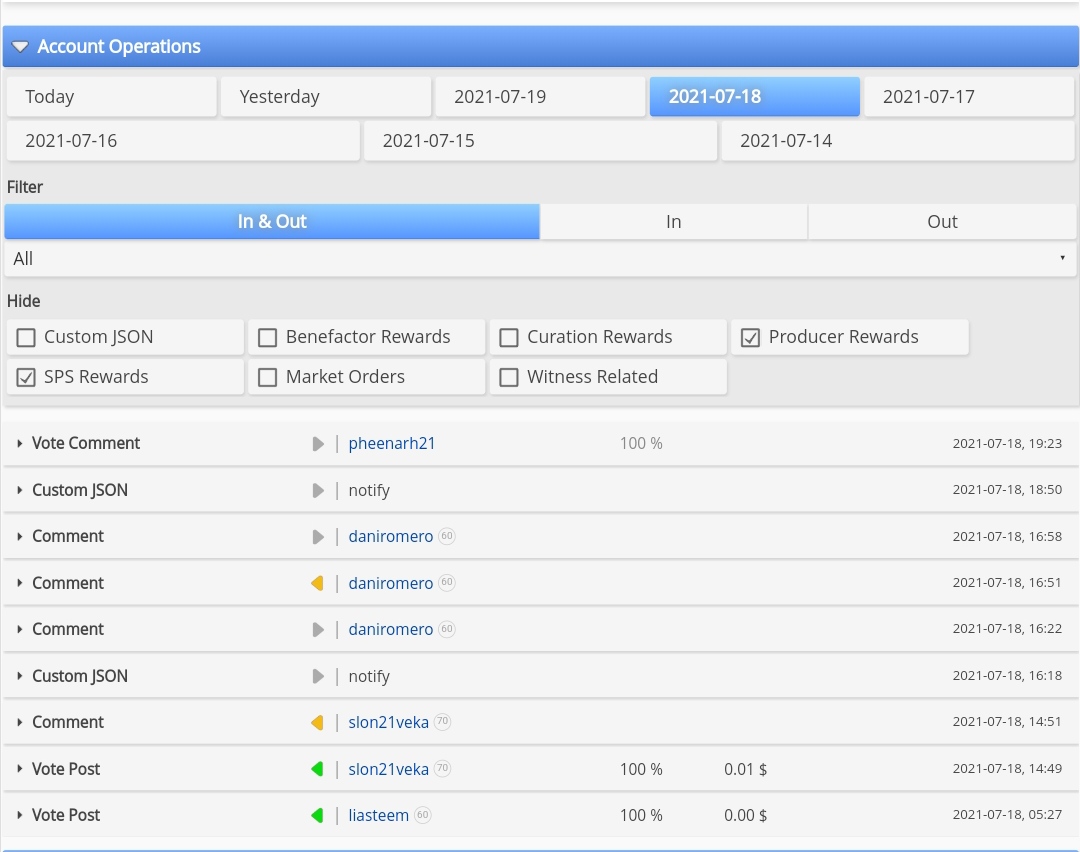1080x852 pixels.
Task: Collapse the Account Operations panel arrow
Action: (x=20, y=47)
